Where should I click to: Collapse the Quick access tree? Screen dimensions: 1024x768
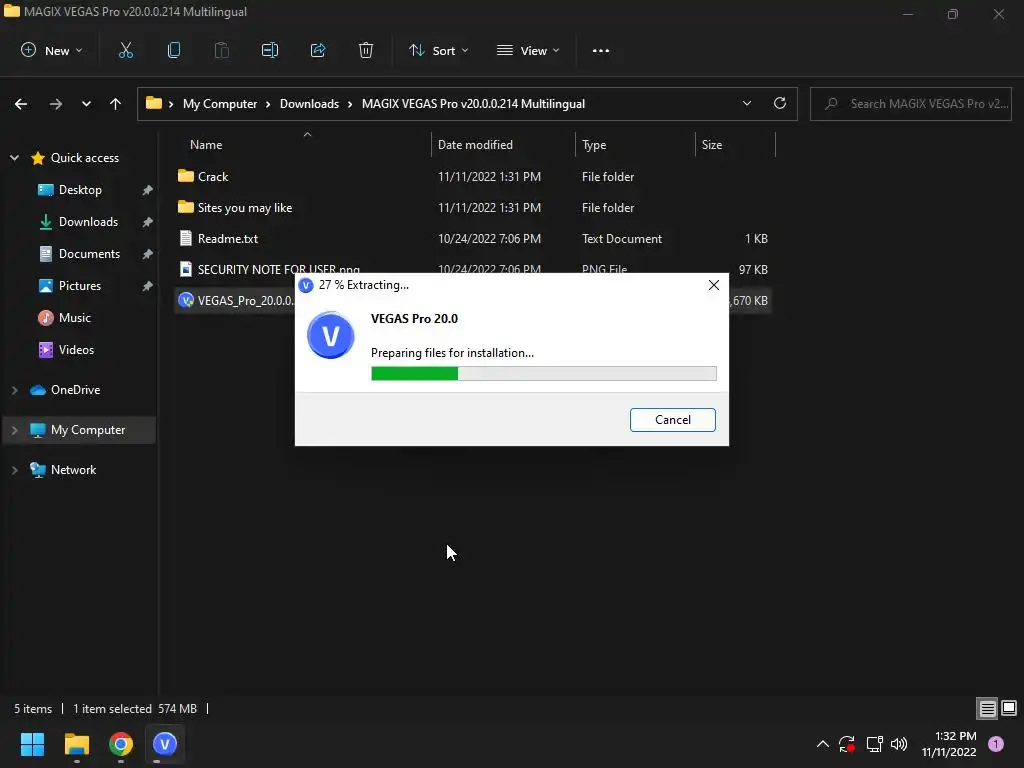(x=14, y=157)
